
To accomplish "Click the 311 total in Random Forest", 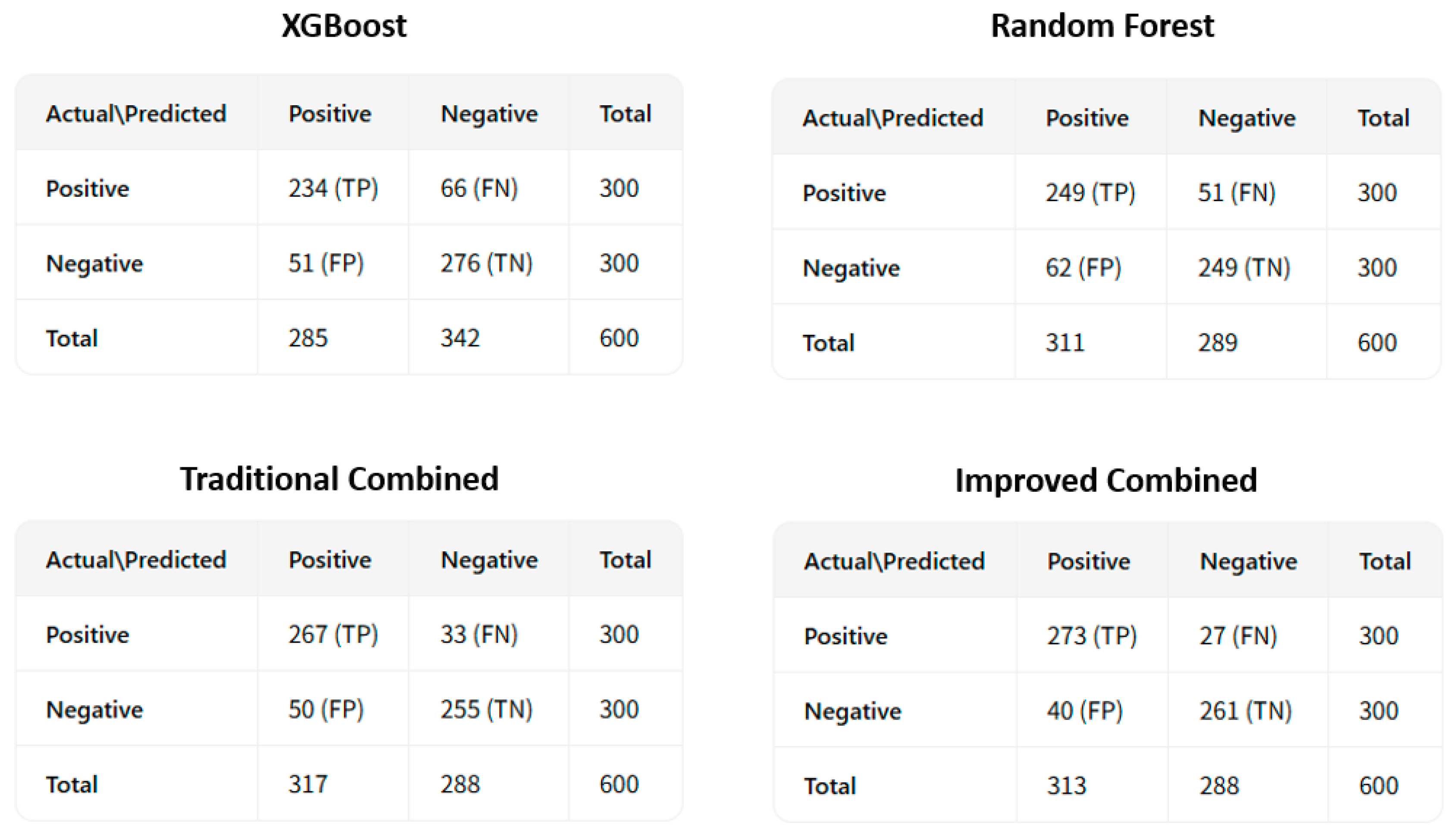I will pos(1065,343).
